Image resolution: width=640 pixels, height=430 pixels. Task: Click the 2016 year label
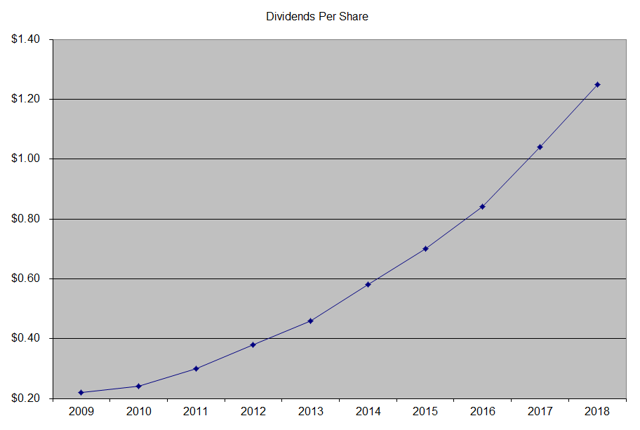(x=482, y=411)
